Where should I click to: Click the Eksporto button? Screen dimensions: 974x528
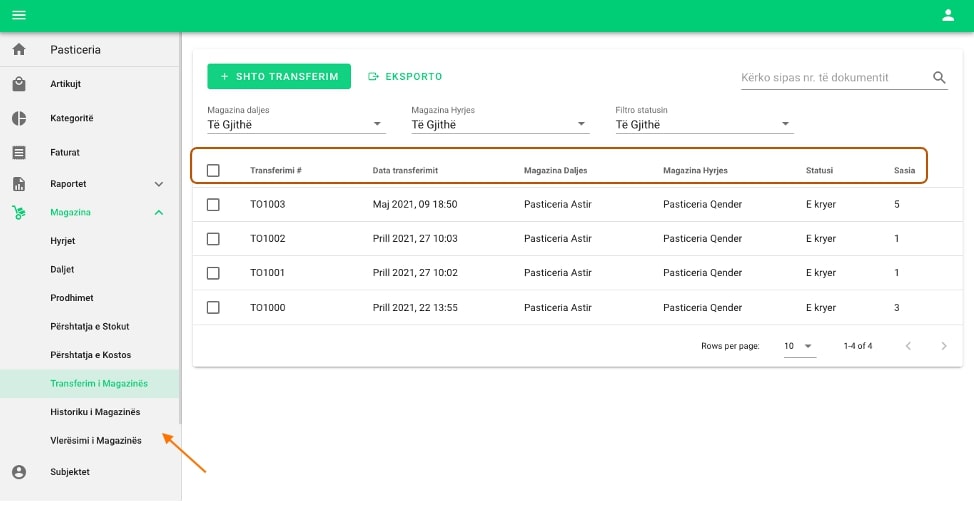pyautogui.click(x=405, y=77)
